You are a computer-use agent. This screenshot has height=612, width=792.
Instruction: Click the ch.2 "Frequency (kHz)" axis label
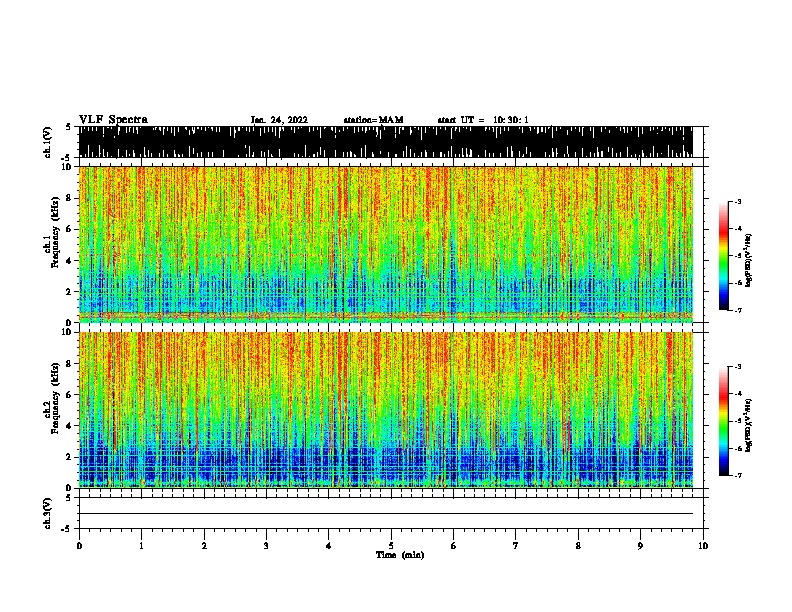[x=56, y=398]
